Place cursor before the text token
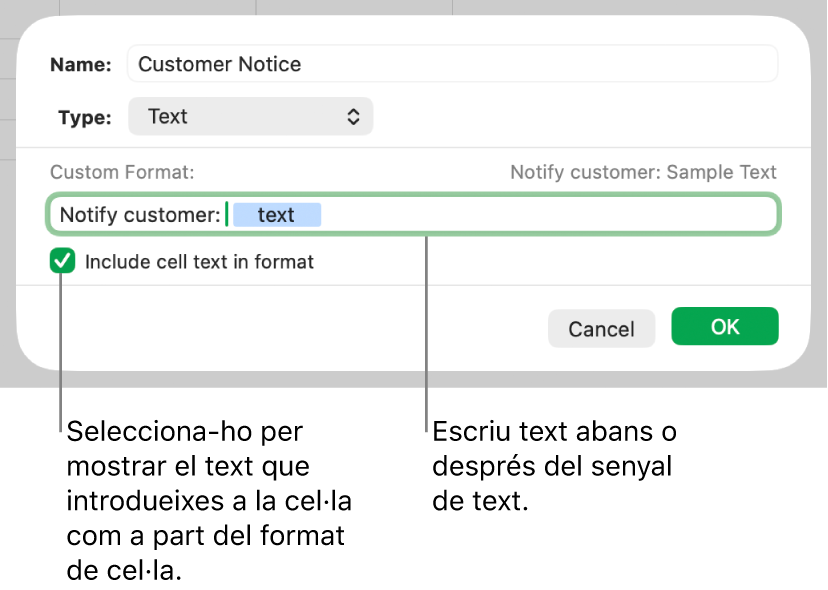This screenshot has width=828, height=590. pyautogui.click(x=228, y=214)
